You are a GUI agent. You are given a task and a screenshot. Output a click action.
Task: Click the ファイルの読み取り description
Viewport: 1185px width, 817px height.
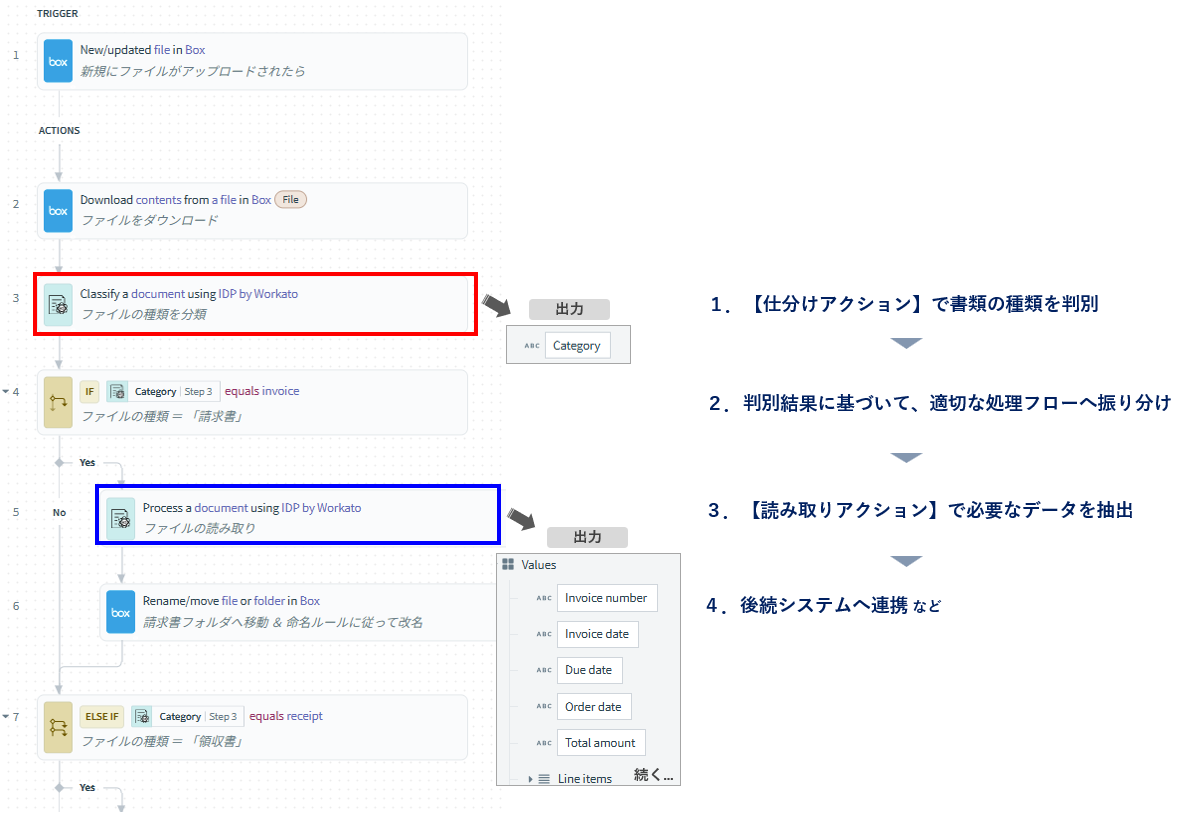click(x=200, y=528)
